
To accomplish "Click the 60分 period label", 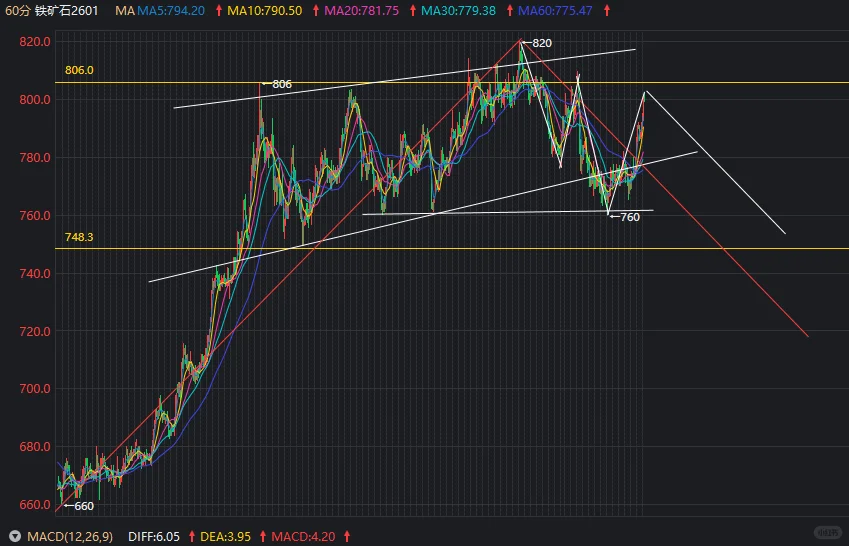I will tap(17, 10).
